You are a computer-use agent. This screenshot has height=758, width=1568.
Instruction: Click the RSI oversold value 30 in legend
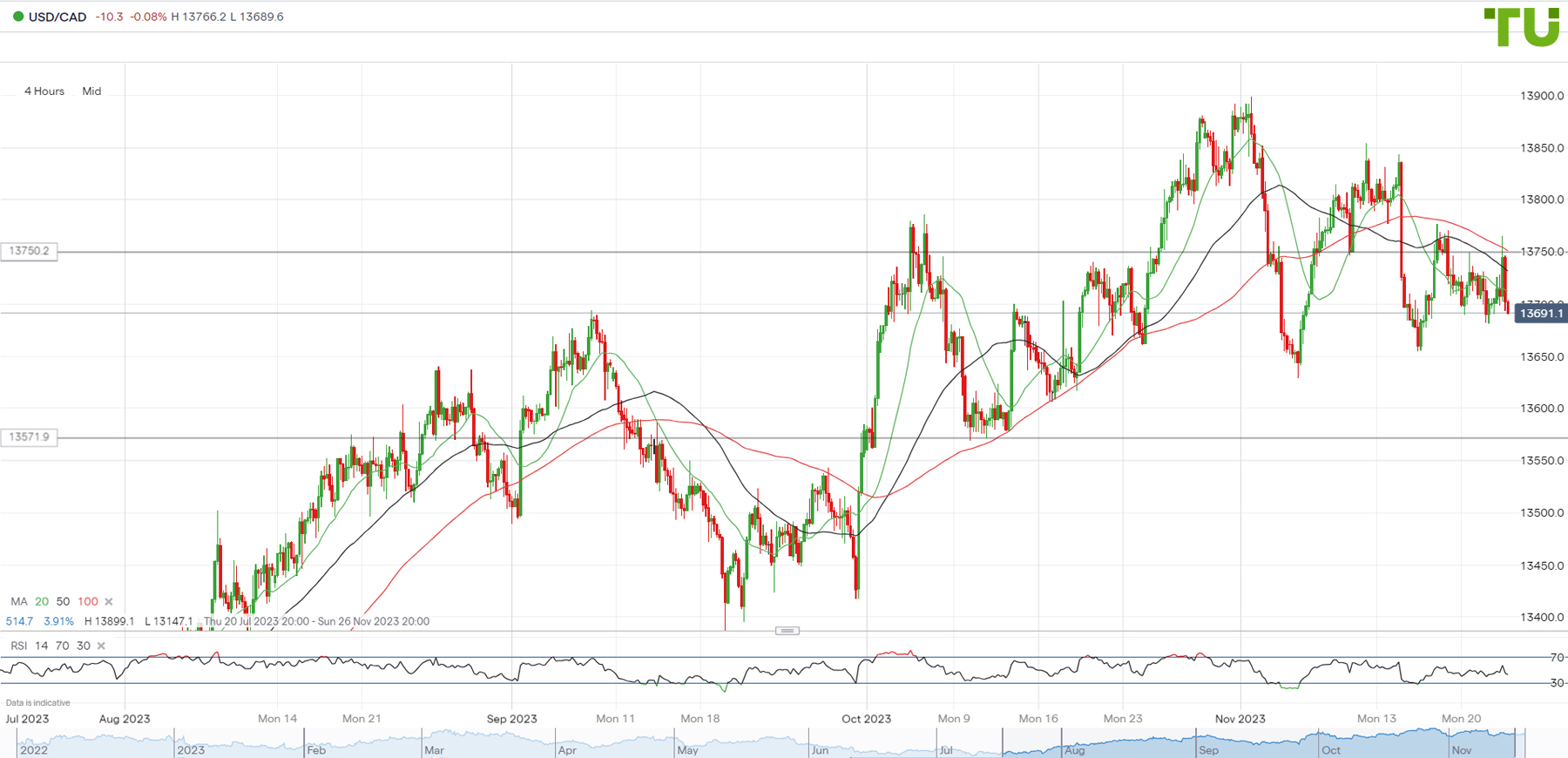(83, 646)
